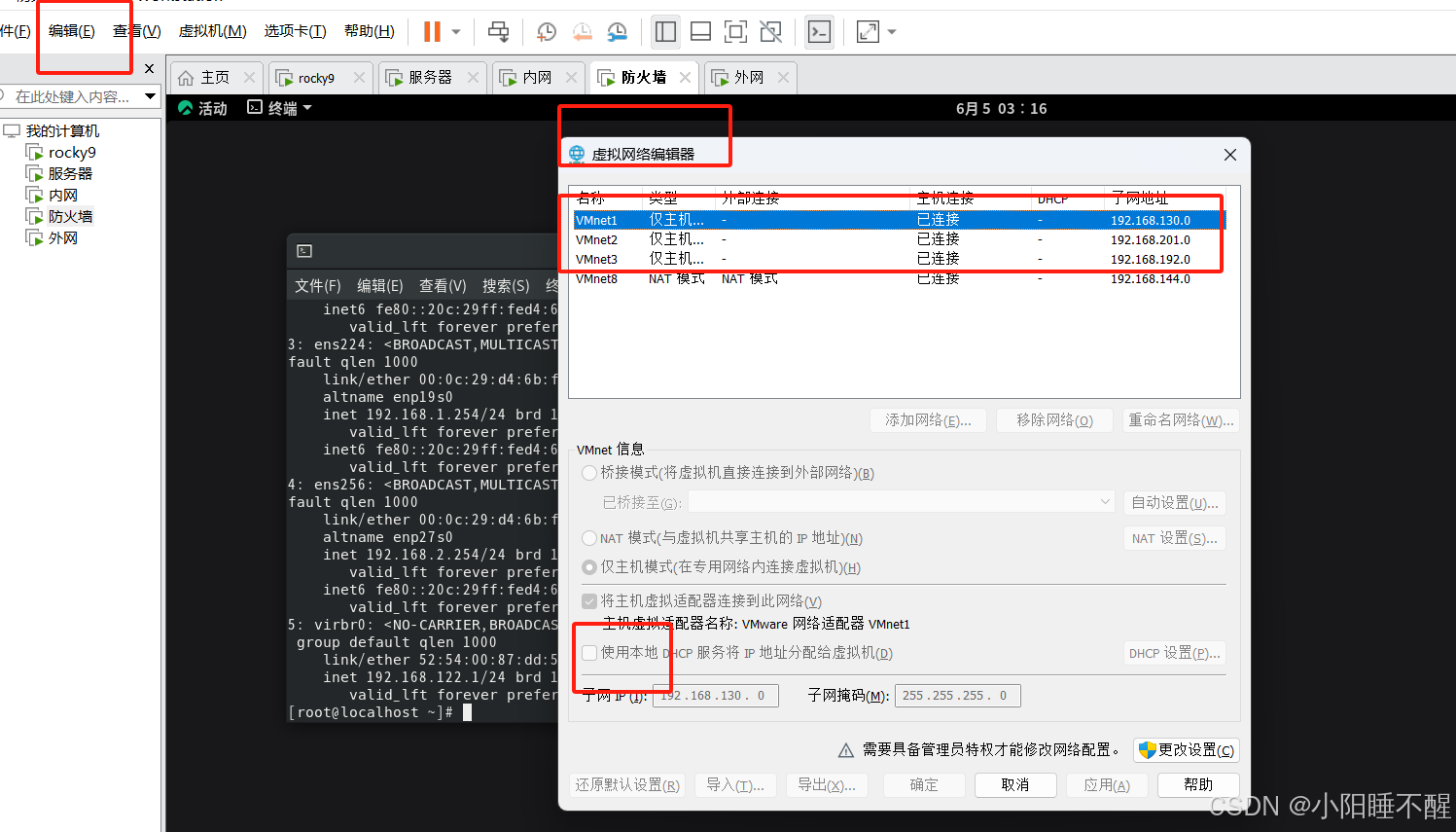Click the 取消 button in dialog
The image size is (1456, 832).
[1015, 785]
